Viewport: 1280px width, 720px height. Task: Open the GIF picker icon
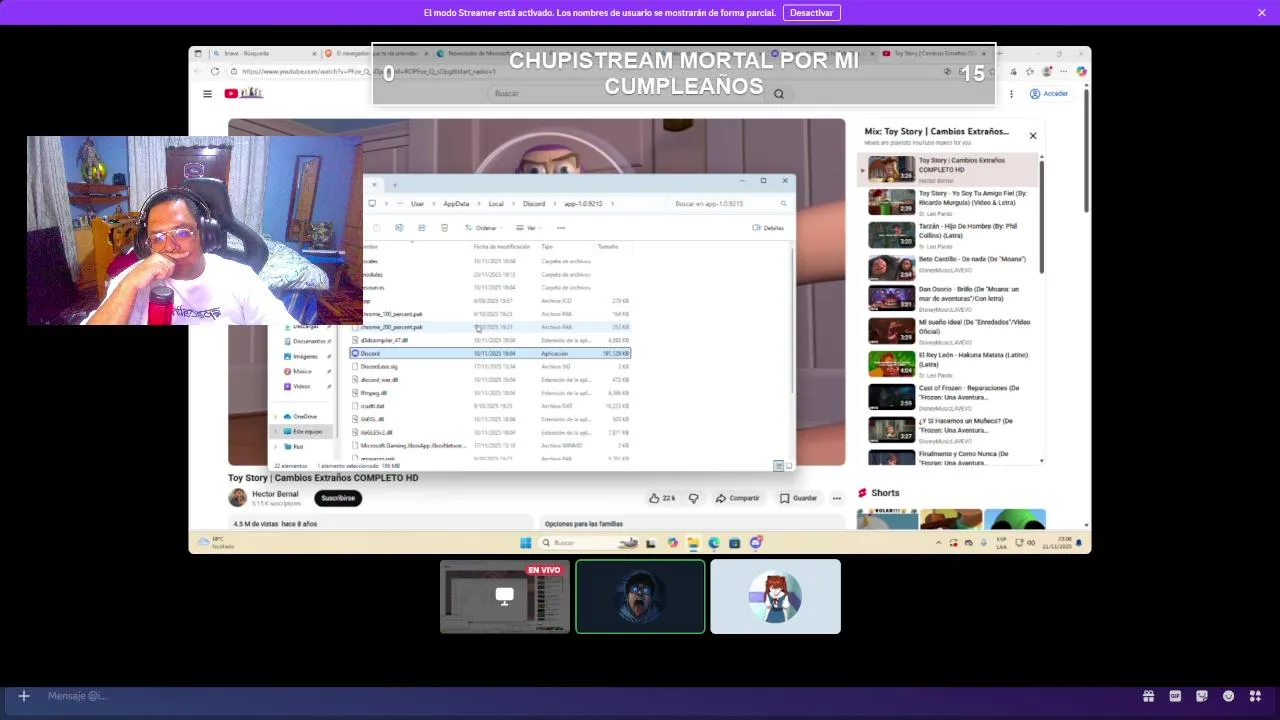point(1176,696)
